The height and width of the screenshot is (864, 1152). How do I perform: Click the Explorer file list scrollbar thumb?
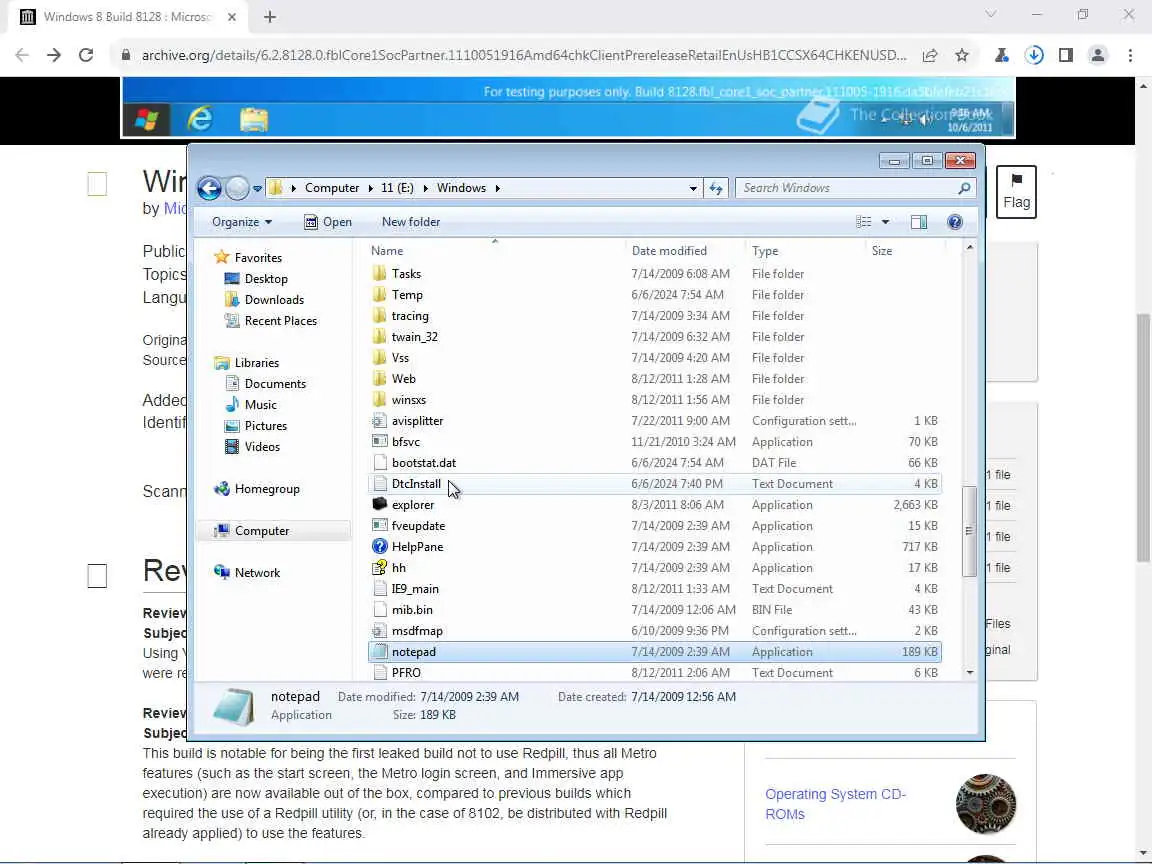969,530
